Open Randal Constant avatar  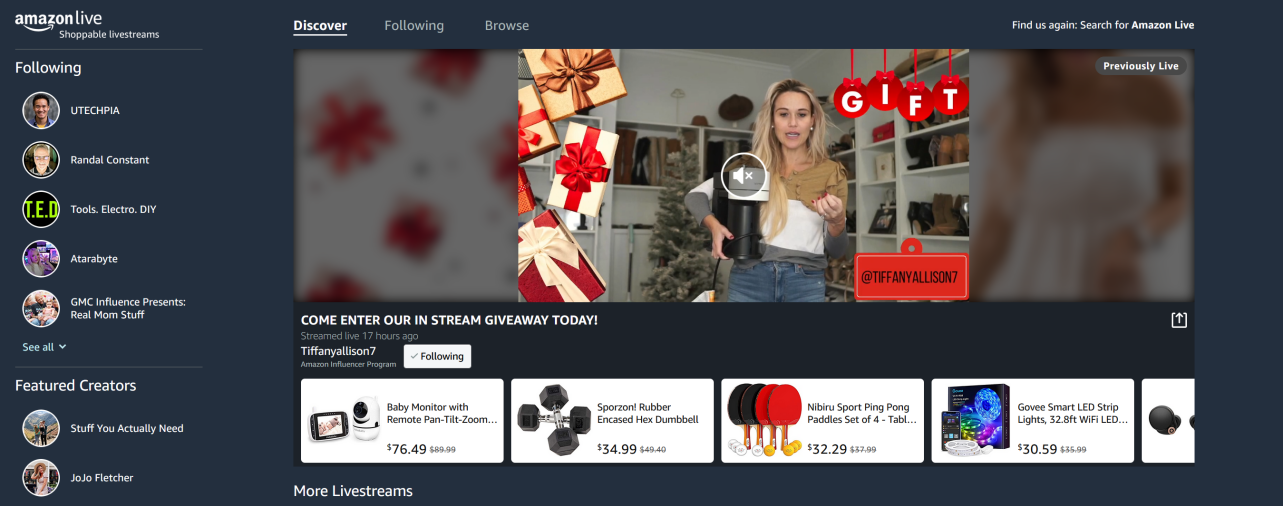coord(41,160)
